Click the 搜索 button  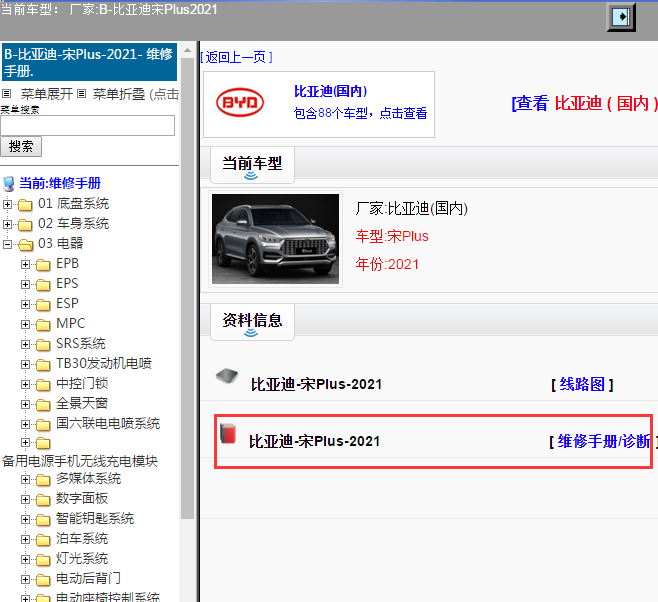pos(21,146)
